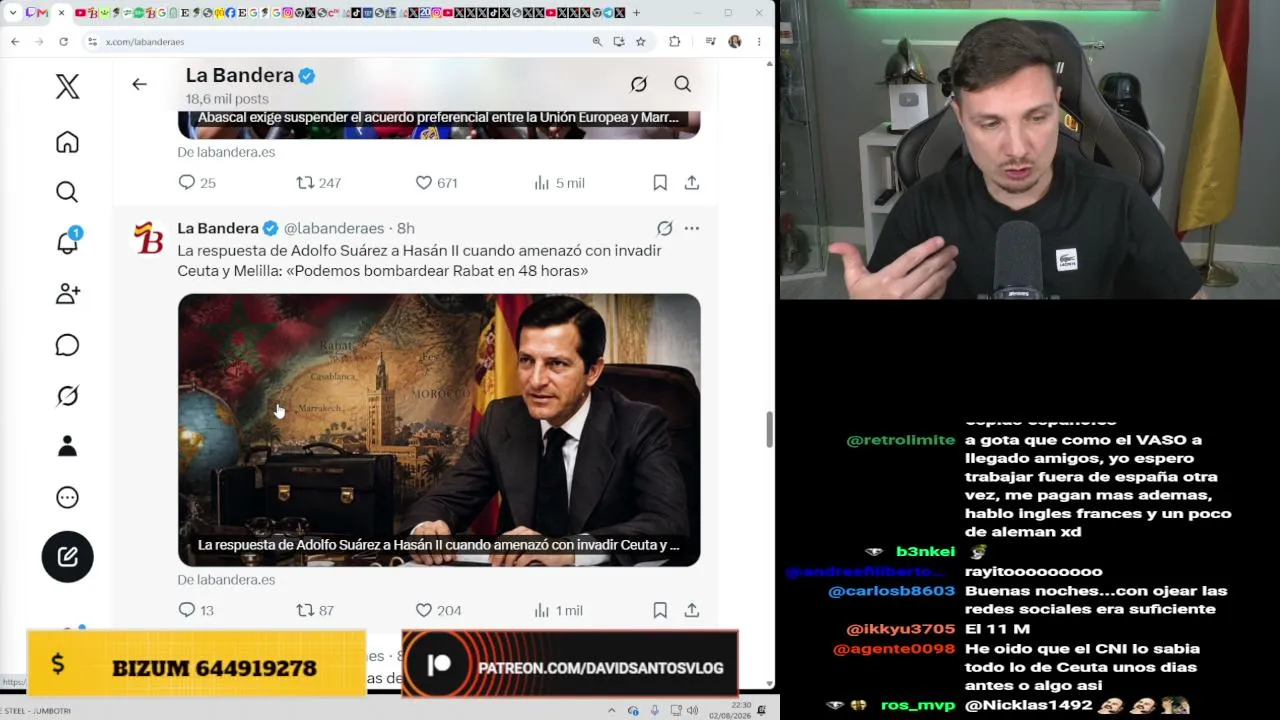The height and width of the screenshot is (720, 1280).
Task: Click the page vertical scrollbar thumb
Action: click(x=769, y=430)
